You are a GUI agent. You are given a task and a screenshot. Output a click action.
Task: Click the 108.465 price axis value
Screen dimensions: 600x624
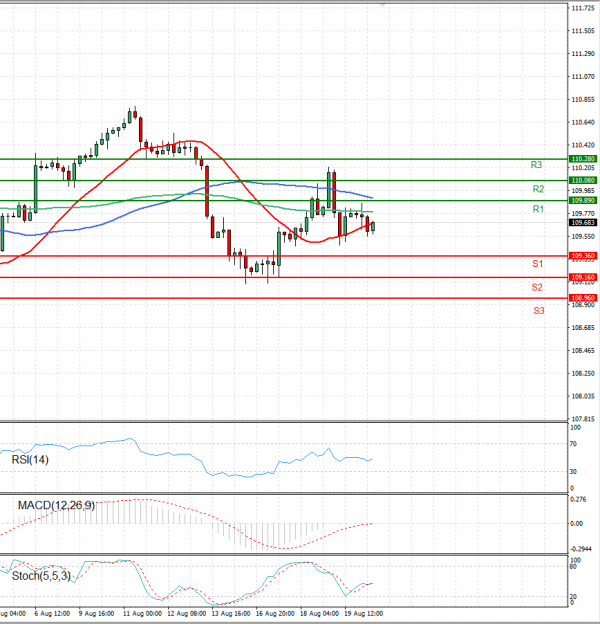click(583, 351)
